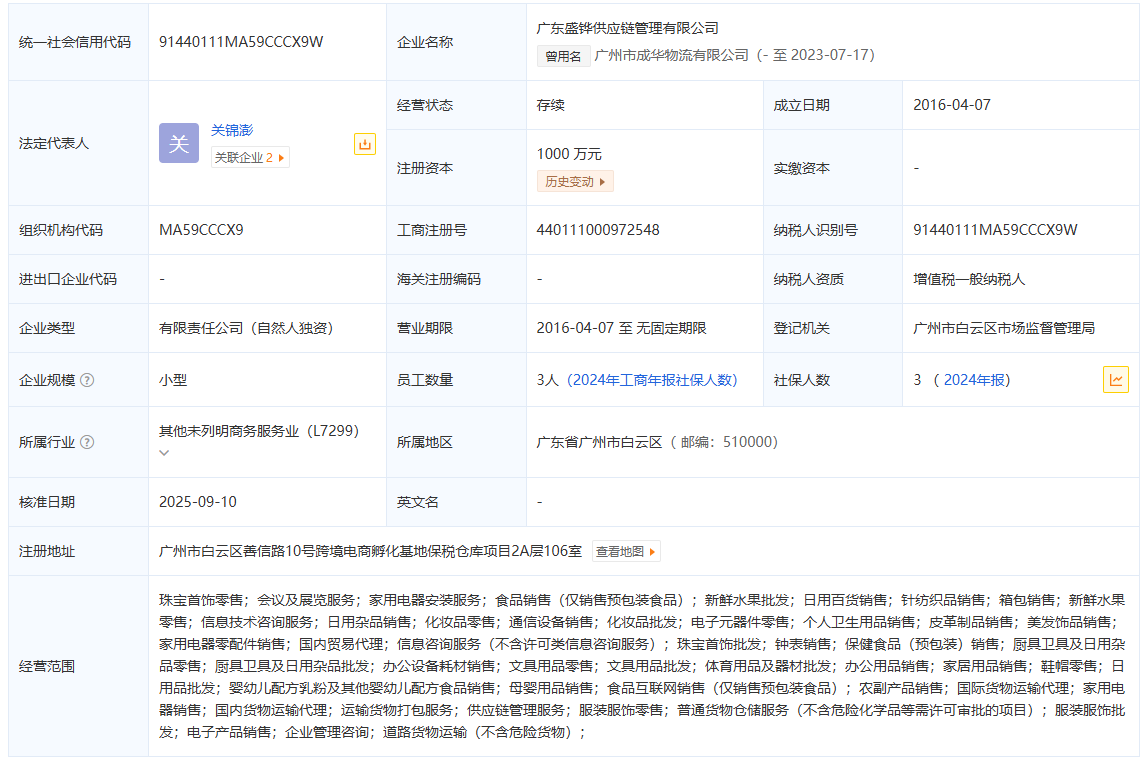Image resolution: width=1142 pixels, height=764 pixels.
Task: Click the 组织机构代码 value MA59CCCX9
Action: click(201, 230)
